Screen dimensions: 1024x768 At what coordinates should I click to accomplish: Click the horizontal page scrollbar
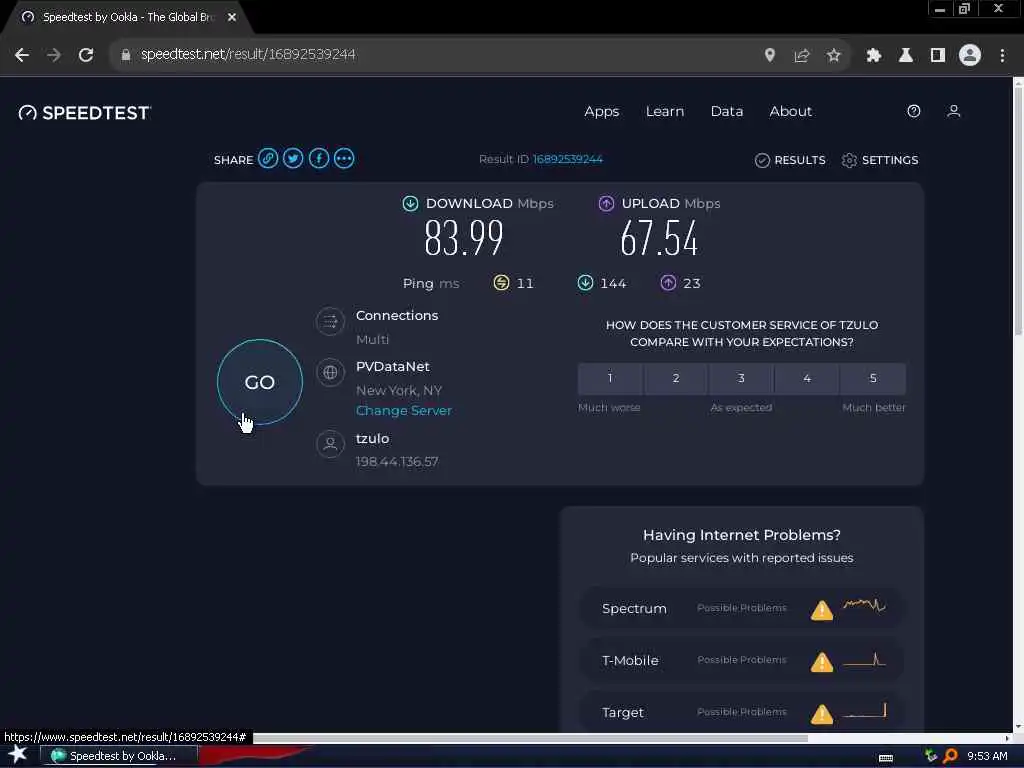pos(530,739)
